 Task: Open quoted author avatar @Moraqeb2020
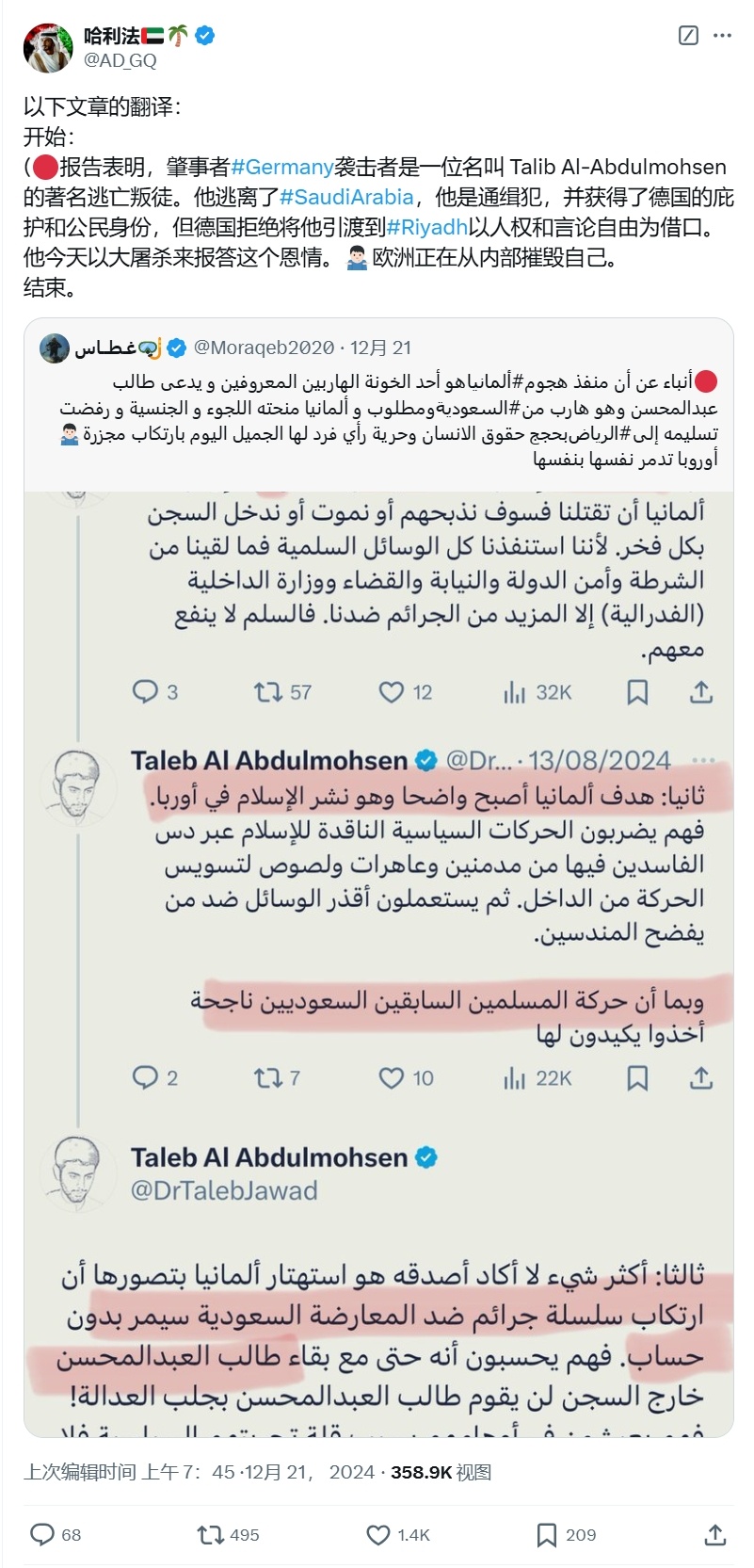point(55,348)
